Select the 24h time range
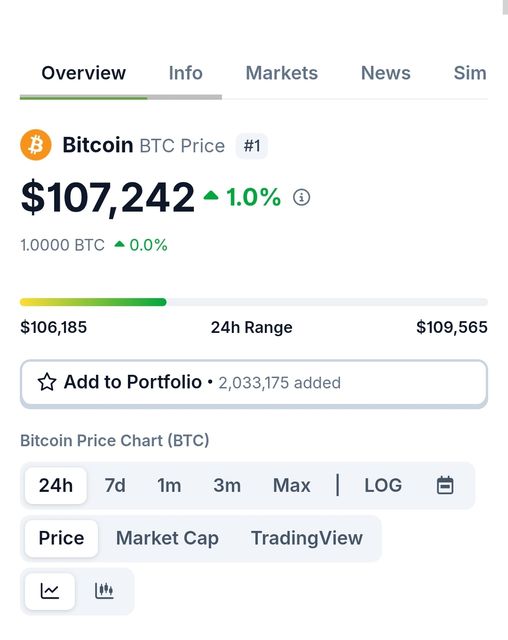 (x=56, y=485)
